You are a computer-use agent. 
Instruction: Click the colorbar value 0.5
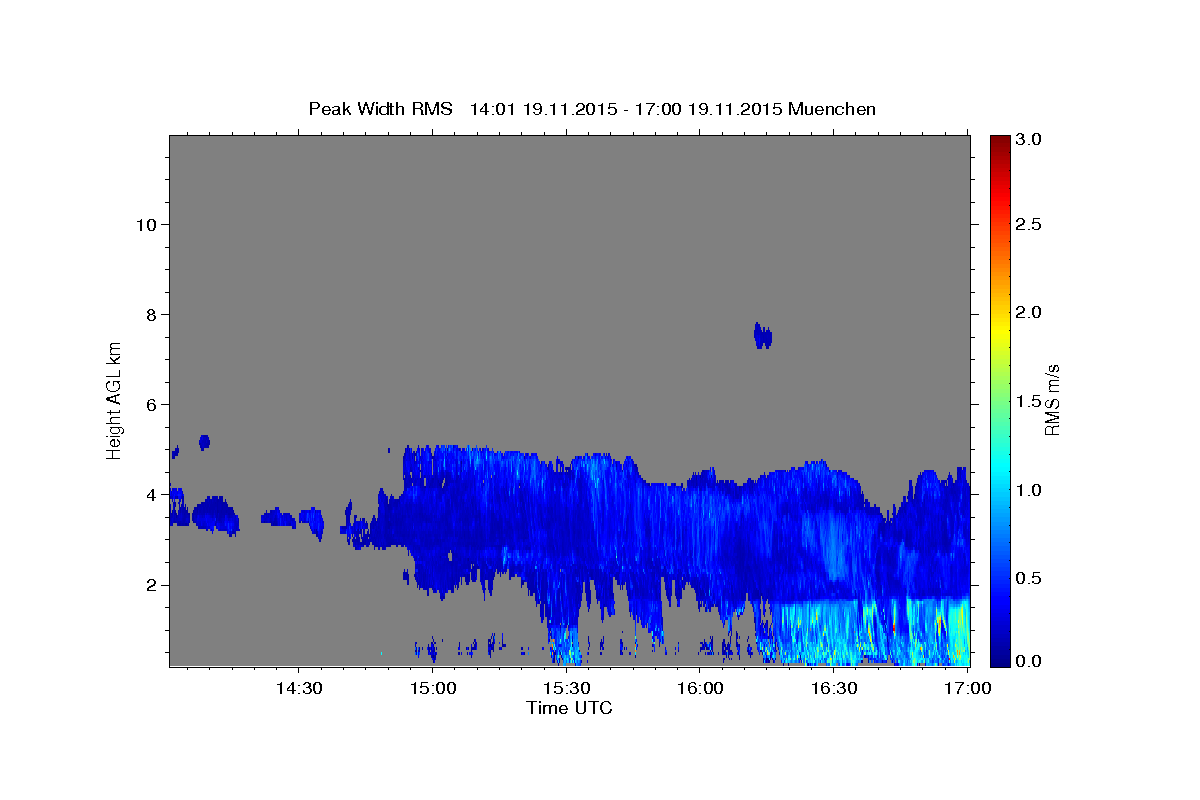click(x=1030, y=578)
